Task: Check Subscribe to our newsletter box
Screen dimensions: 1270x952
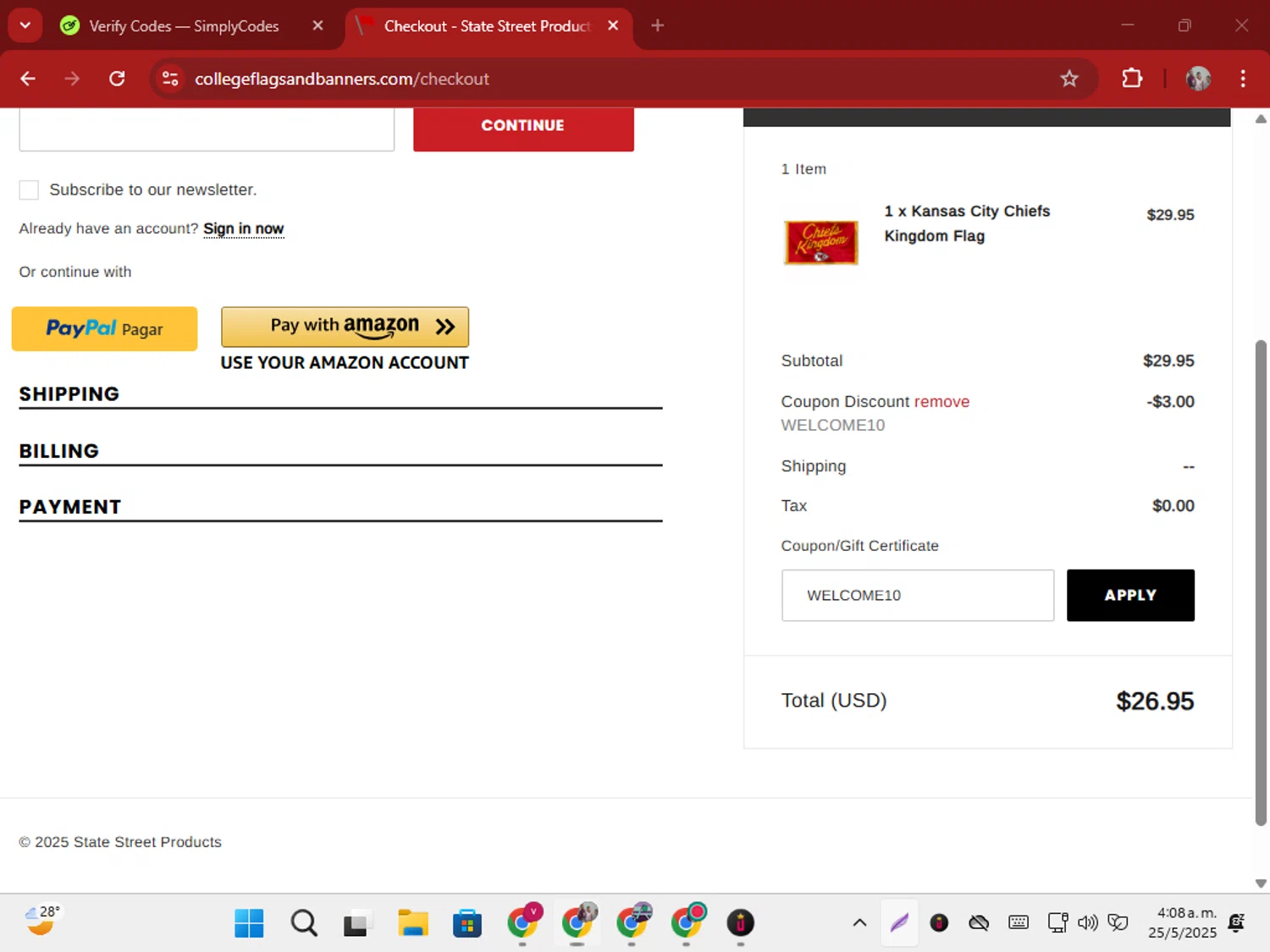Action: point(29,190)
